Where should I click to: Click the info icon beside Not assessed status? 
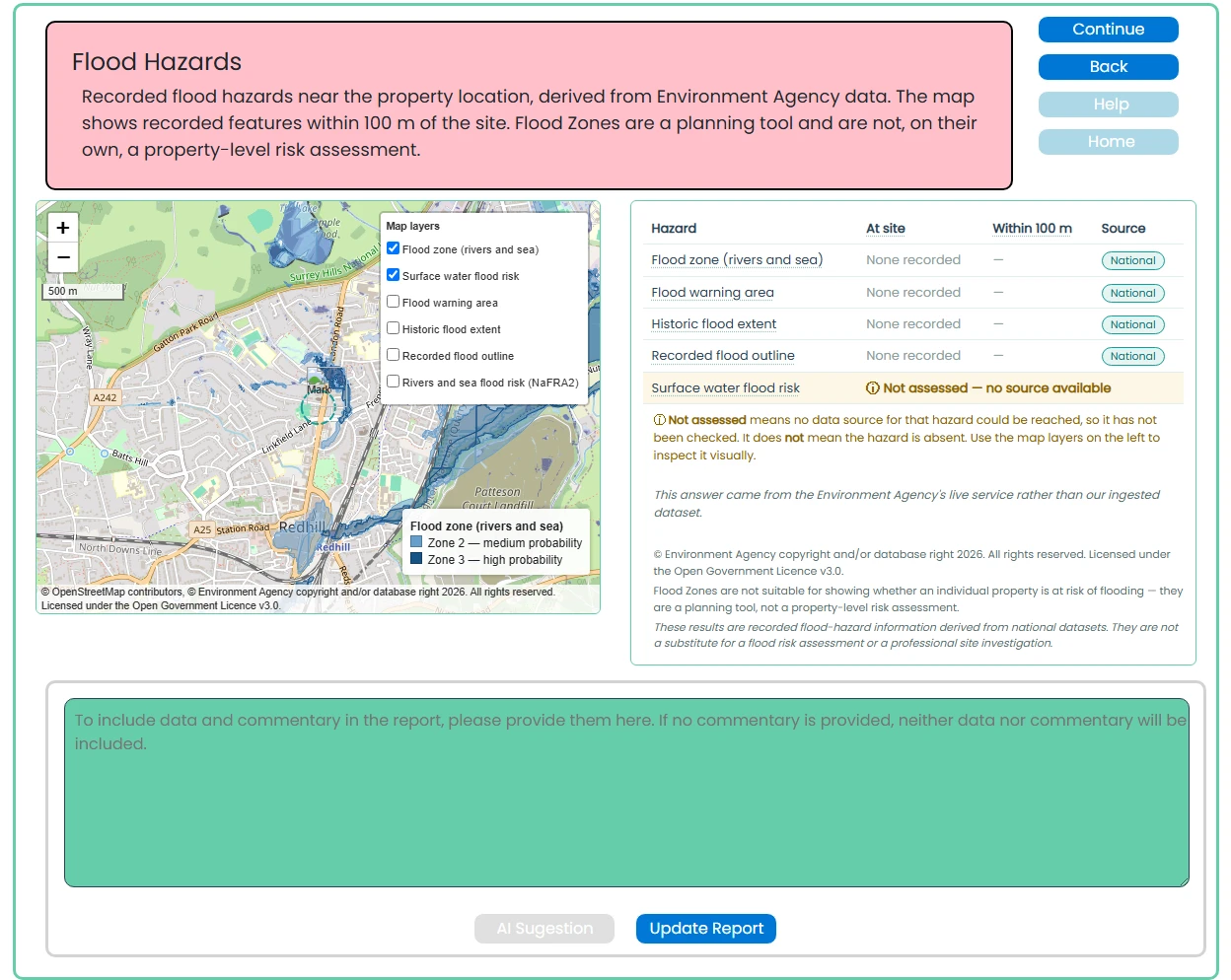[x=873, y=388]
